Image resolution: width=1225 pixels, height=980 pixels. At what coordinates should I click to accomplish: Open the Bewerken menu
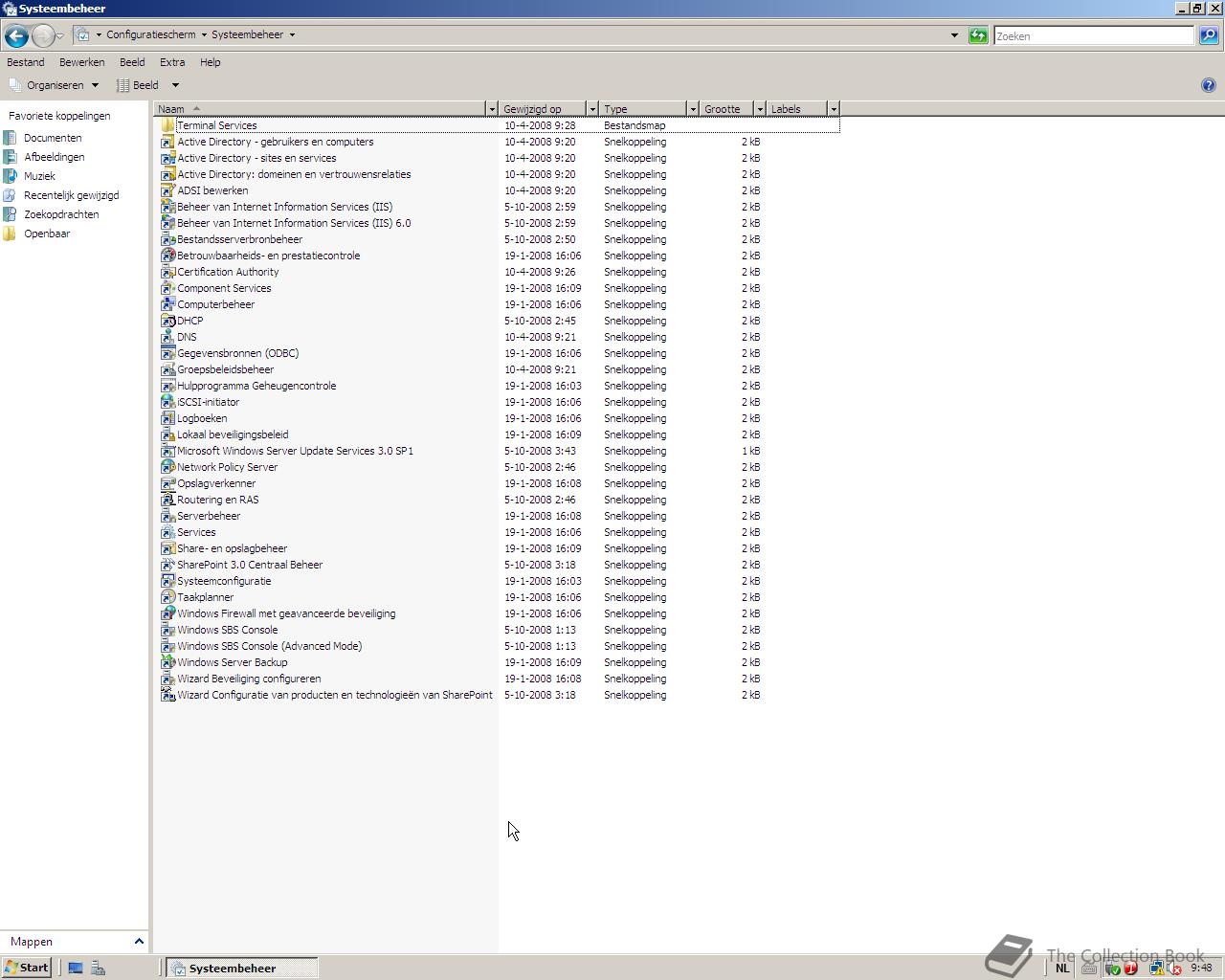tap(82, 62)
